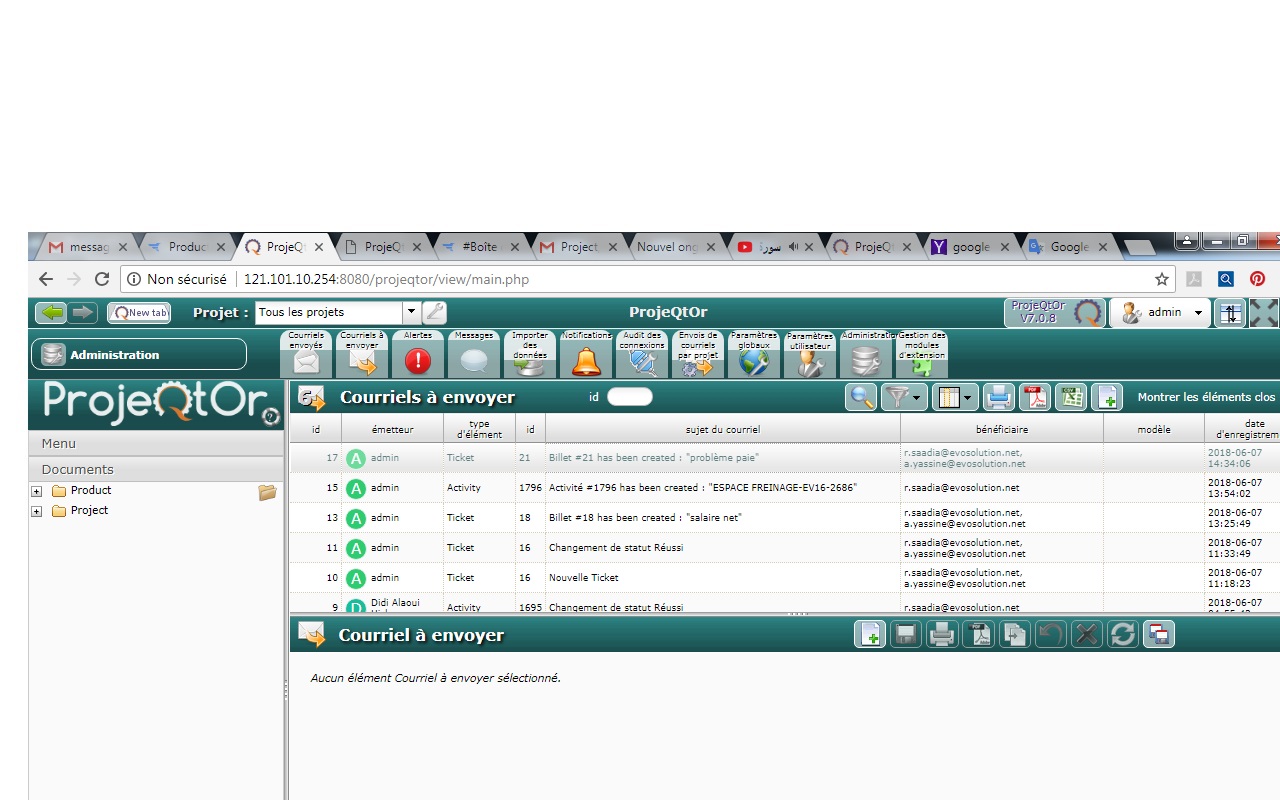This screenshot has height=800, width=1280.
Task: Click refresh icon in detail toolbar
Action: [1122, 635]
